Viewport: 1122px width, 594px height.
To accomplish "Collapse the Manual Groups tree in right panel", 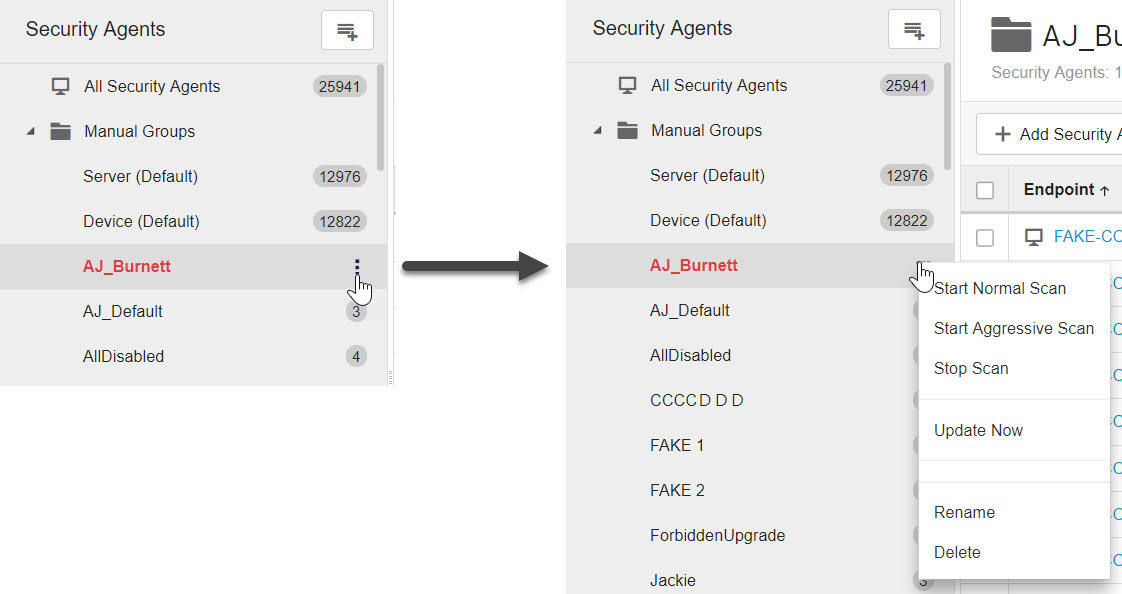I will tap(597, 131).
